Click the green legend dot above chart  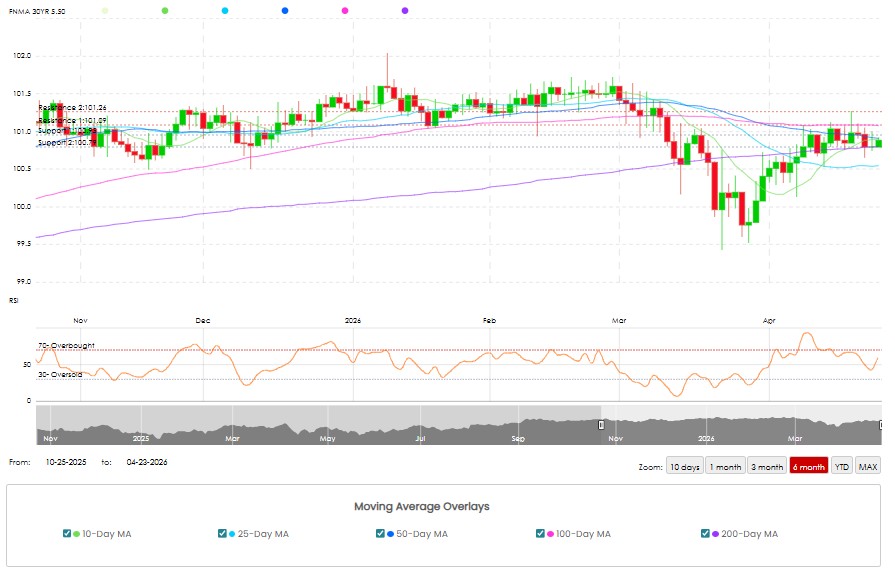coord(165,10)
